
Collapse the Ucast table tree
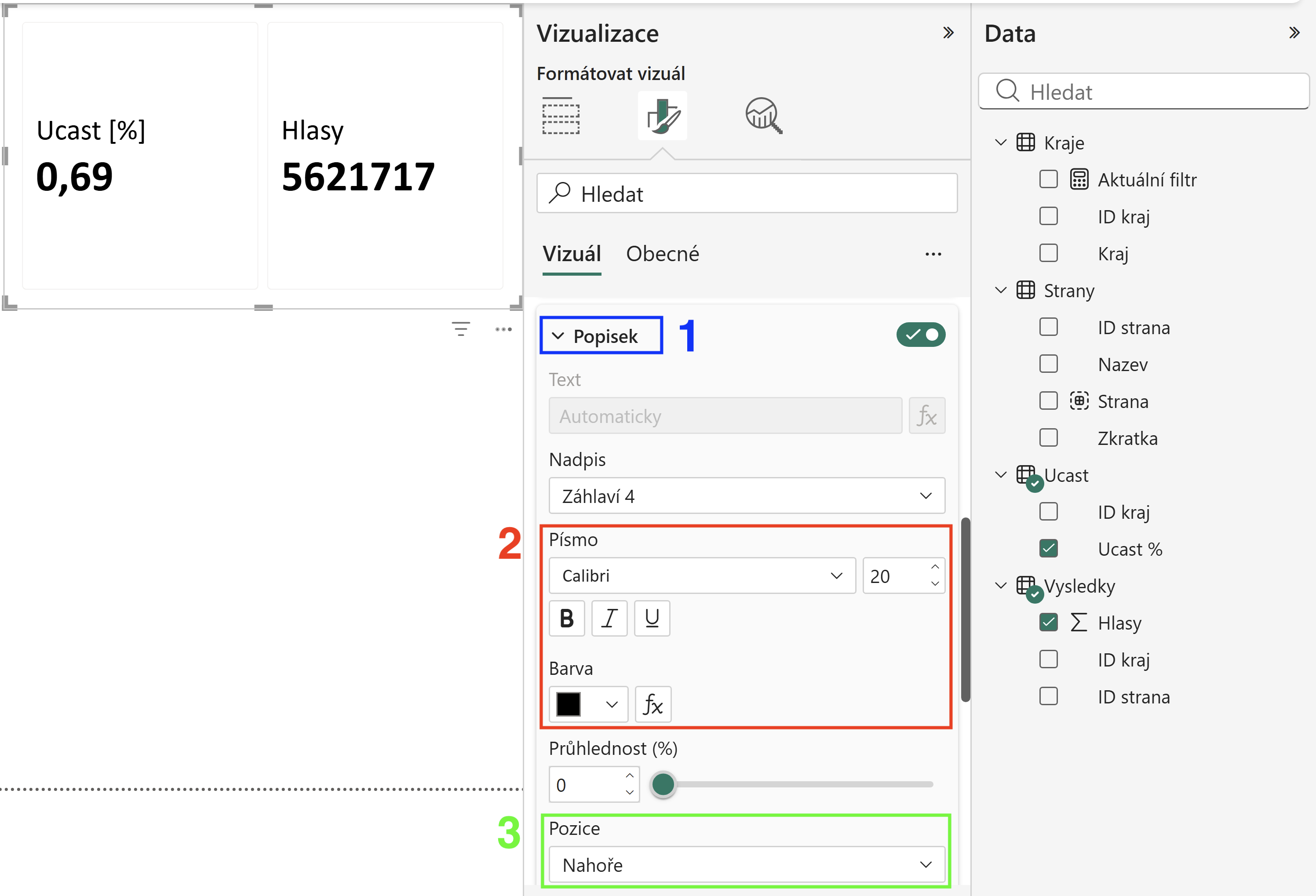point(1001,475)
